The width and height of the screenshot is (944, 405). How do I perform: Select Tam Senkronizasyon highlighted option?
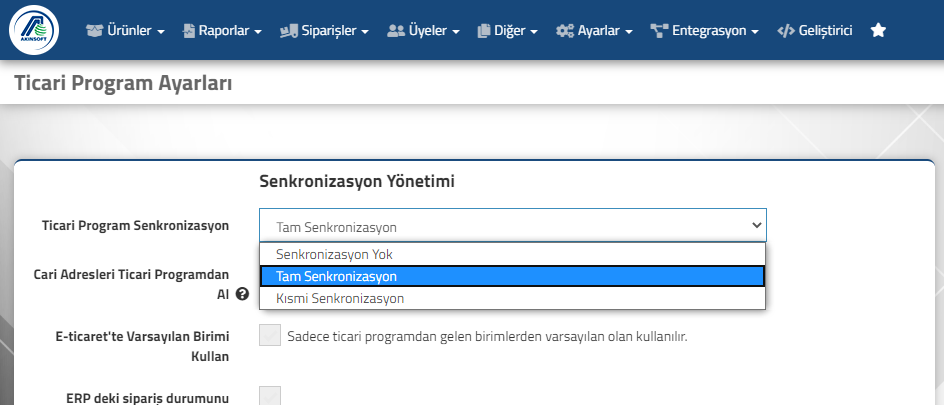point(512,276)
